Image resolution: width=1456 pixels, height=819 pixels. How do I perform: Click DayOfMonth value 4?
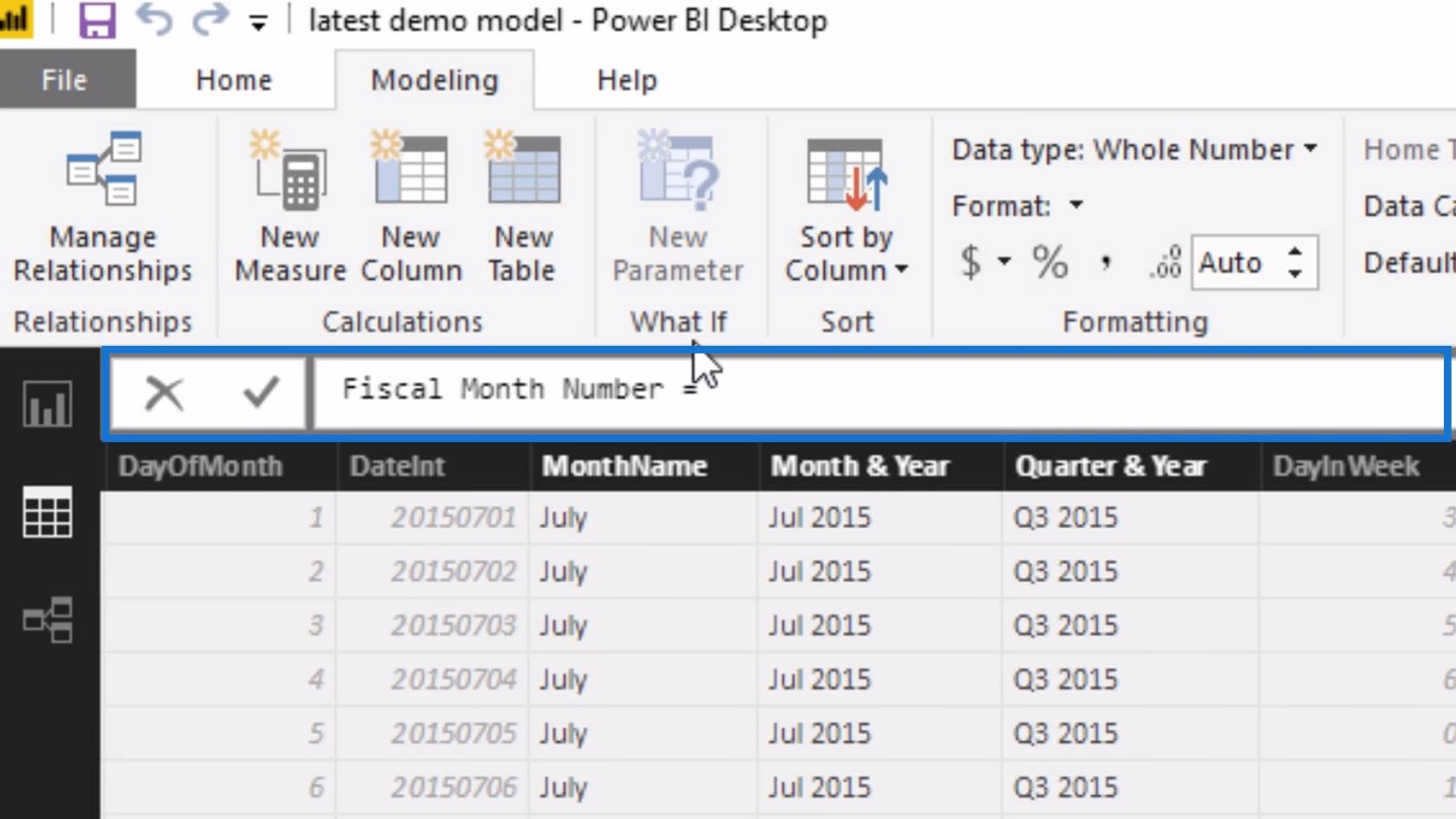pos(219,679)
